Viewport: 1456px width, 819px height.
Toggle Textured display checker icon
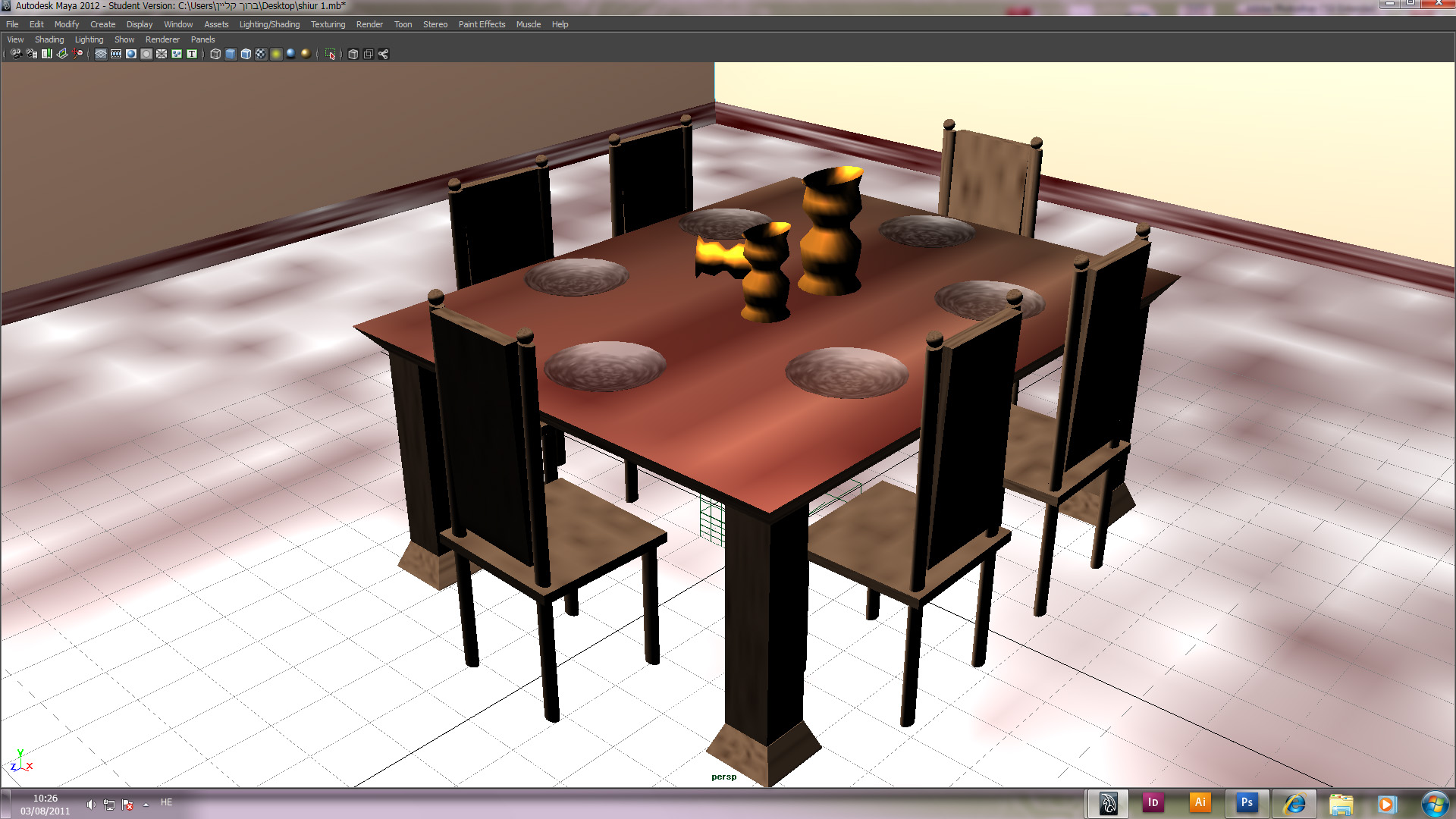click(261, 54)
